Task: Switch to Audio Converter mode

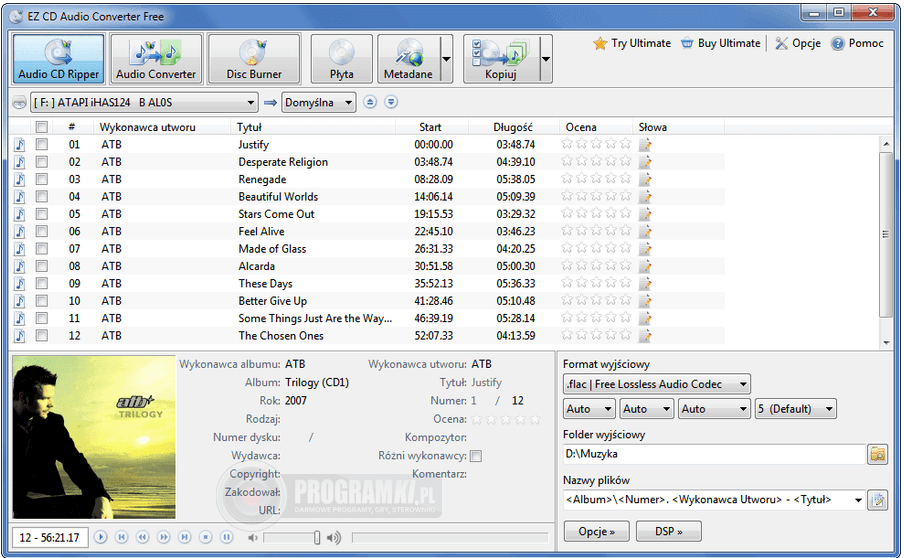Action: (x=156, y=58)
